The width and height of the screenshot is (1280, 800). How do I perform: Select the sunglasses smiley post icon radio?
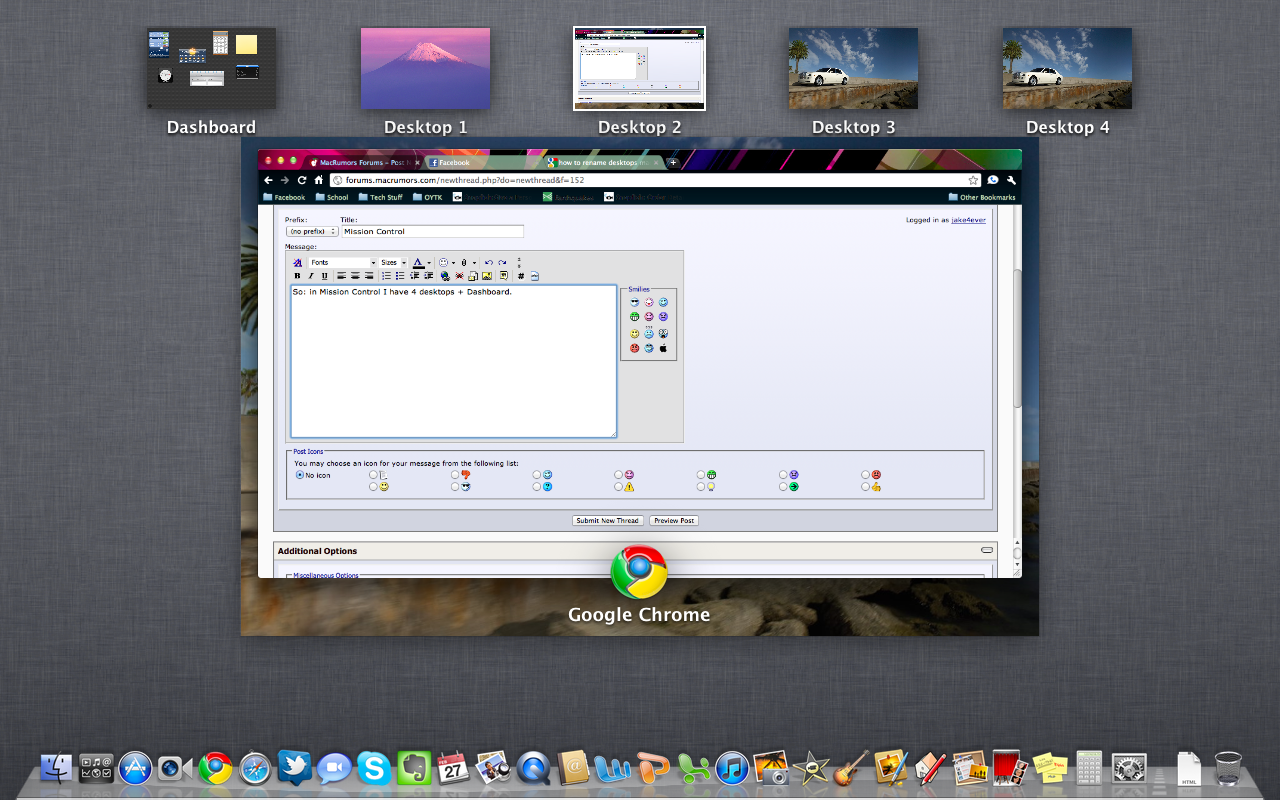pos(455,487)
